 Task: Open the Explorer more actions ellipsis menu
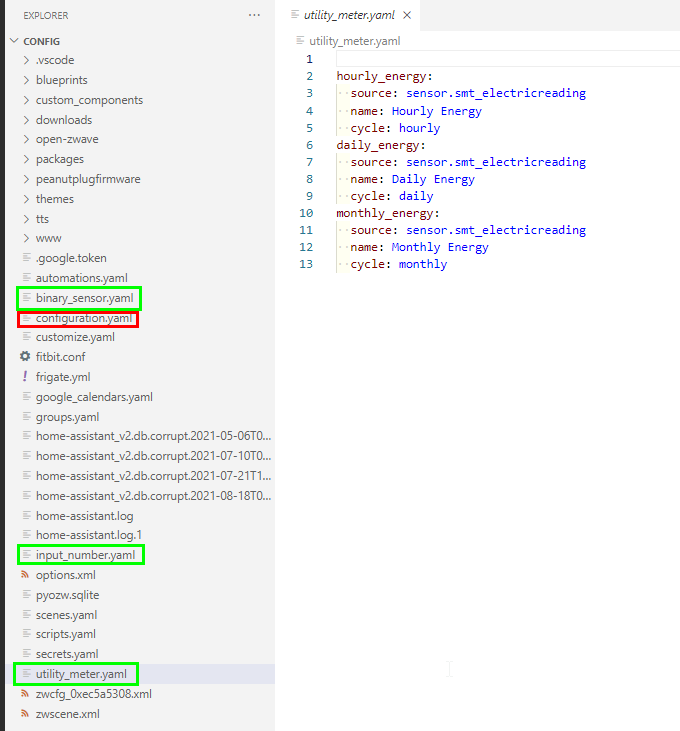click(254, 15)
